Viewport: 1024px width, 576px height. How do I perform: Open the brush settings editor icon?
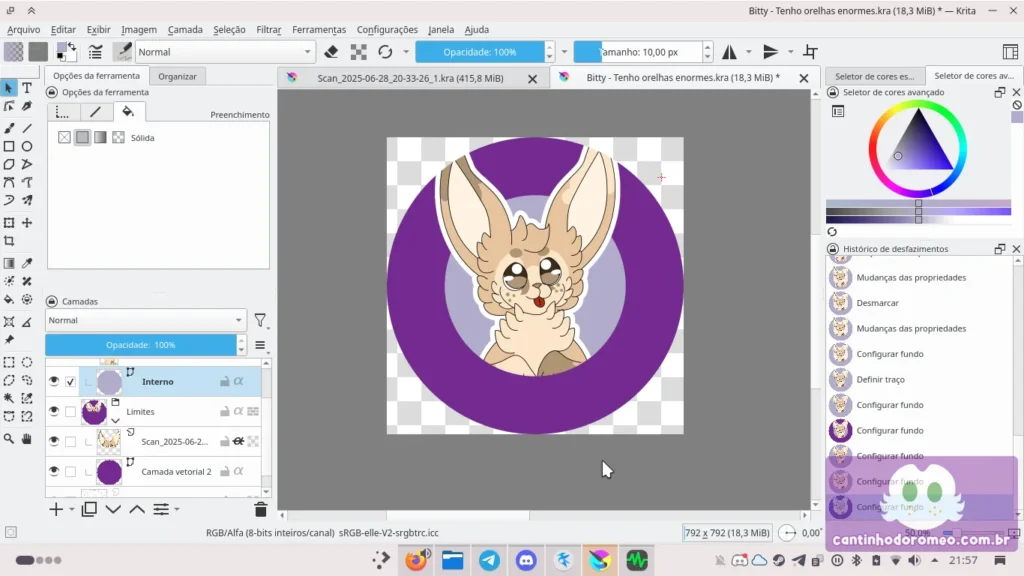(95, 52)
